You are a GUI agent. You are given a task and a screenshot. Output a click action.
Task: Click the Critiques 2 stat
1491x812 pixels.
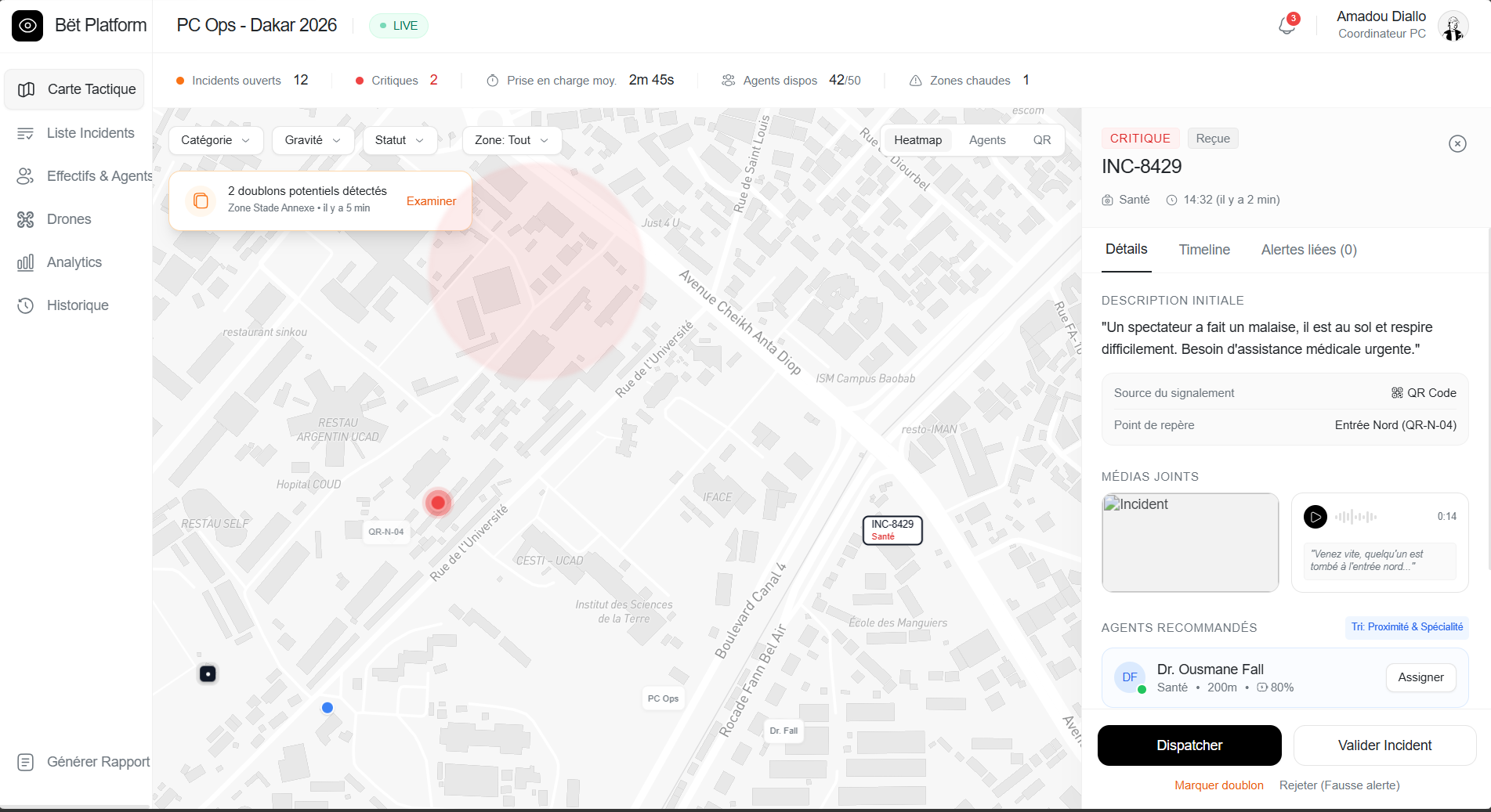click(396, 81)
